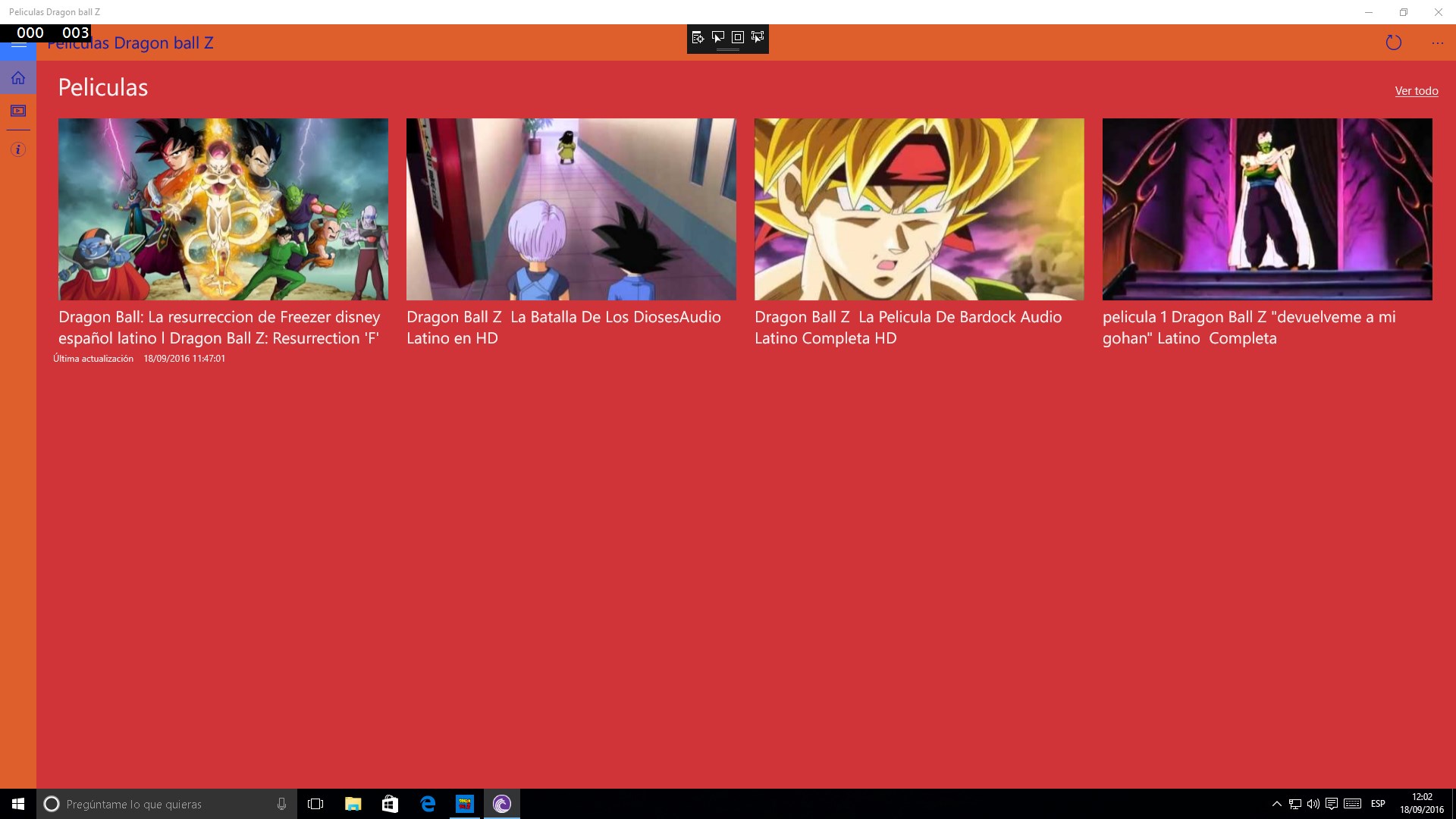Toggle track focused element debug tool

click(x=757, y=37)
